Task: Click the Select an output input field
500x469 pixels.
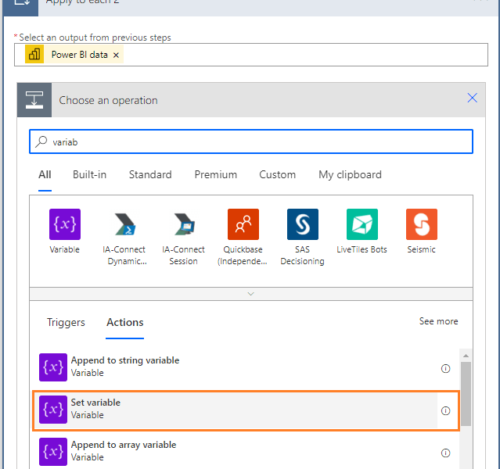Action: coord(251,55)
